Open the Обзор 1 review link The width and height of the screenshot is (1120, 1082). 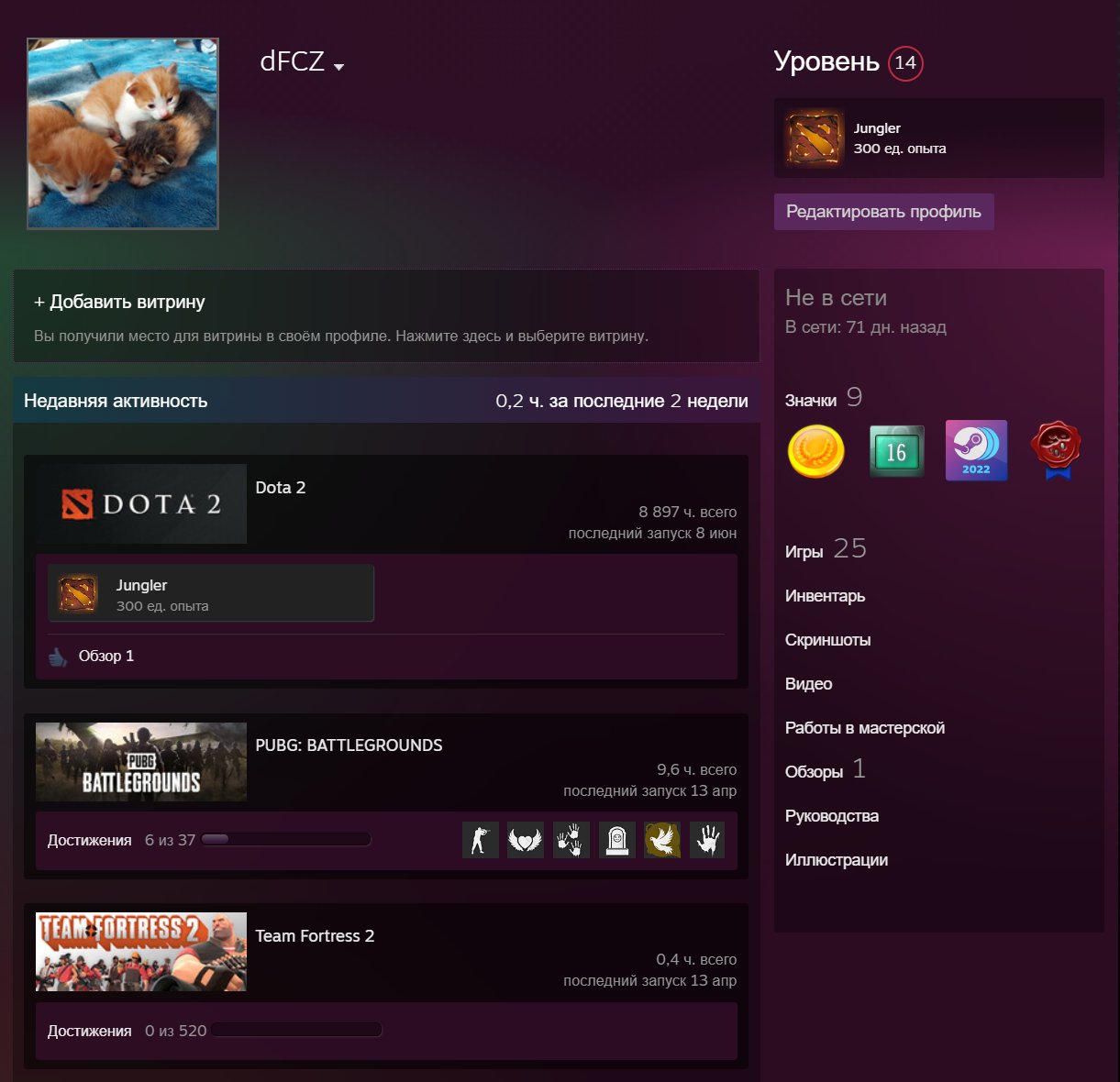coord(106,656)
